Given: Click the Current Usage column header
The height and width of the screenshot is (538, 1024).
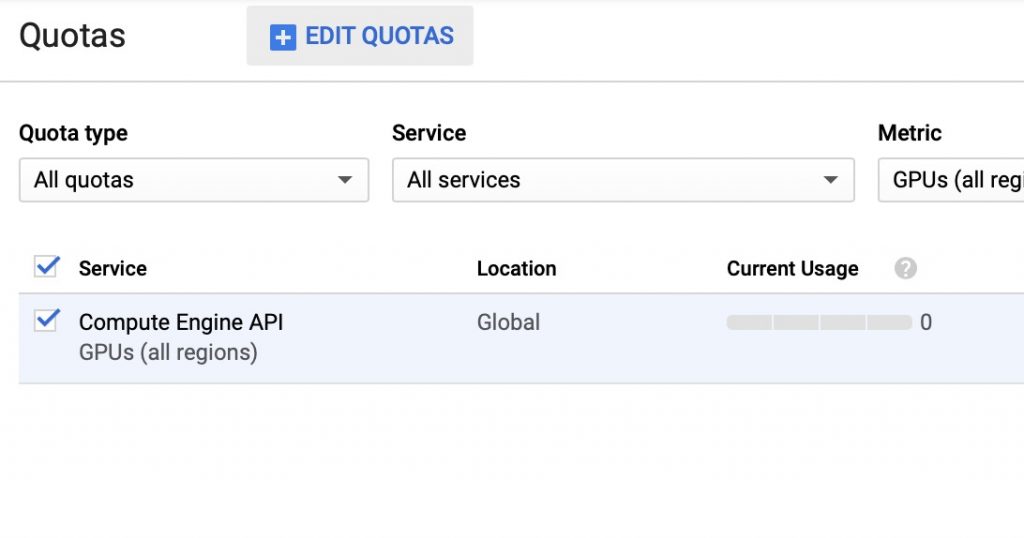Looking at the screenshot, I should coord(792,269).
